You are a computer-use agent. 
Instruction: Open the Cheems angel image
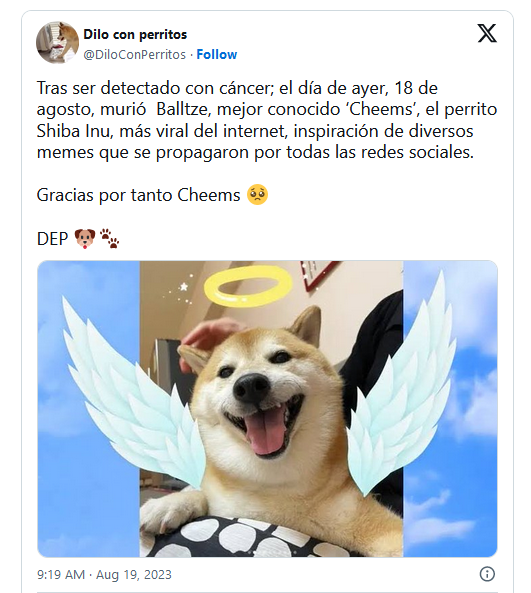[x=267, y=408]
